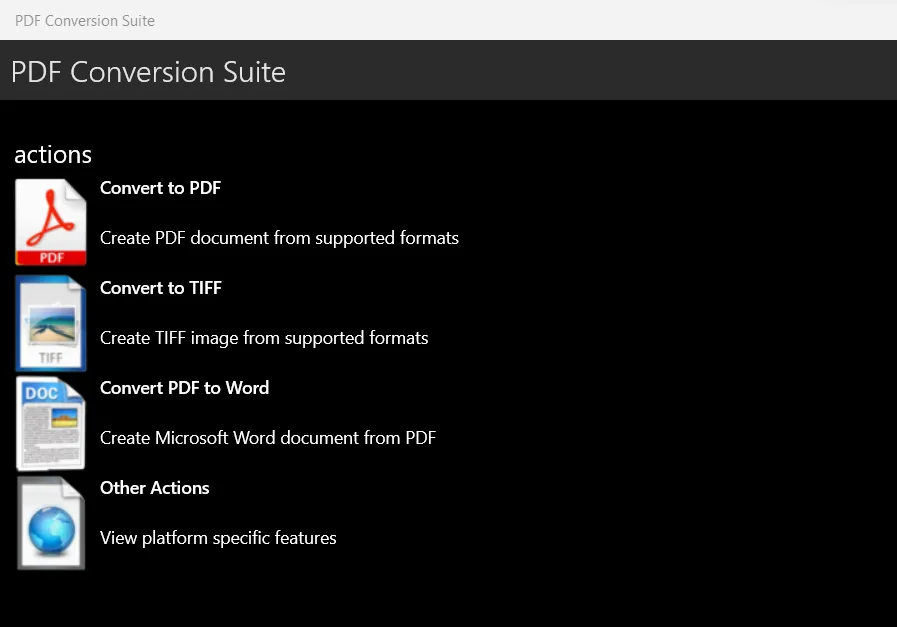Click 'View platform specific features' text

pos(218,538)
